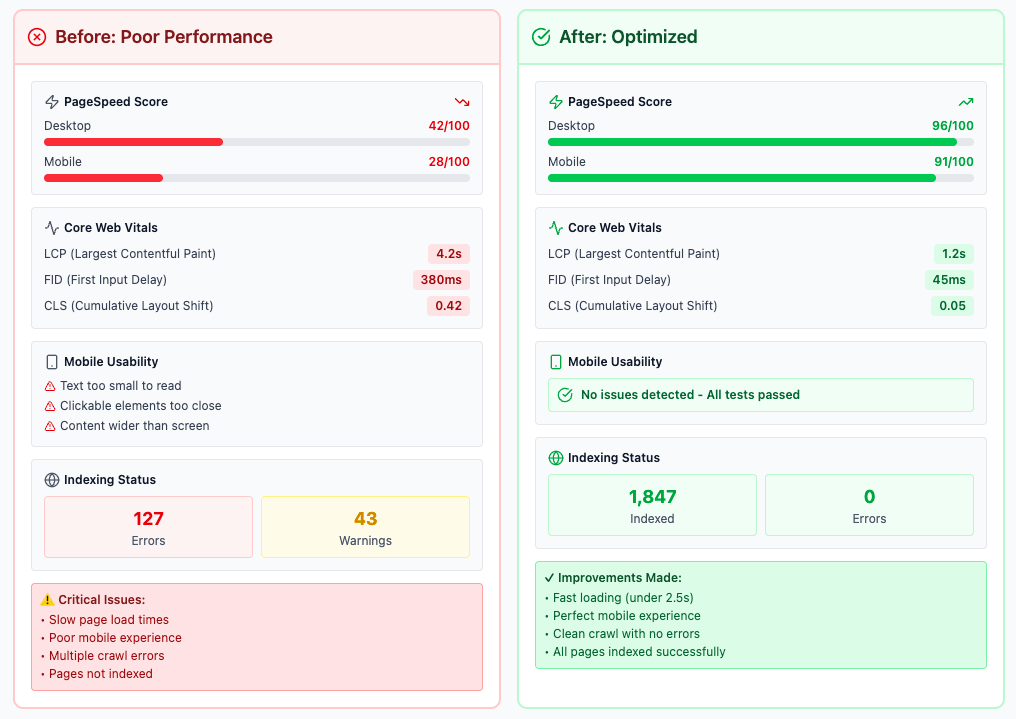Click the All pages indexed successfully bullet
This screenshot has height=719, width=1016.
pyautogui.click(x=639, y=652)
